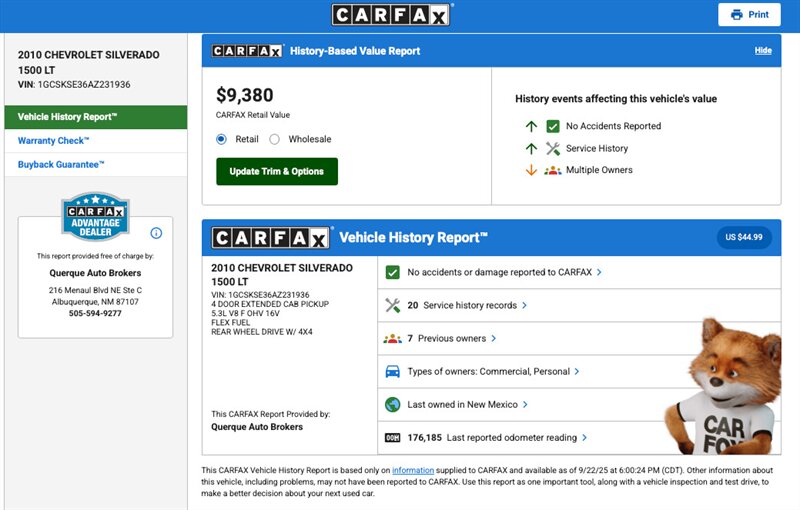The image size is (800, 510).
Task: Click the CARFAX logo in top header
Action: click(x=391, y=15)
